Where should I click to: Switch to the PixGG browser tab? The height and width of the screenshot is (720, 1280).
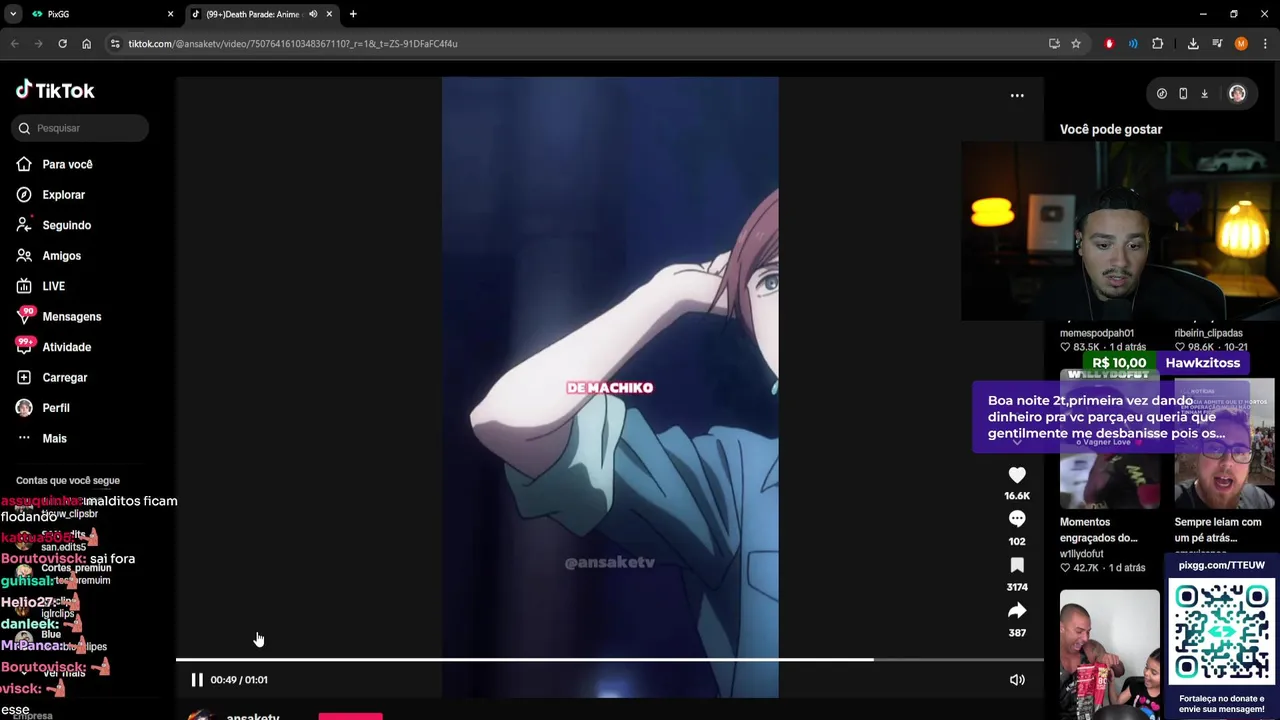click(x=98, y=14)
